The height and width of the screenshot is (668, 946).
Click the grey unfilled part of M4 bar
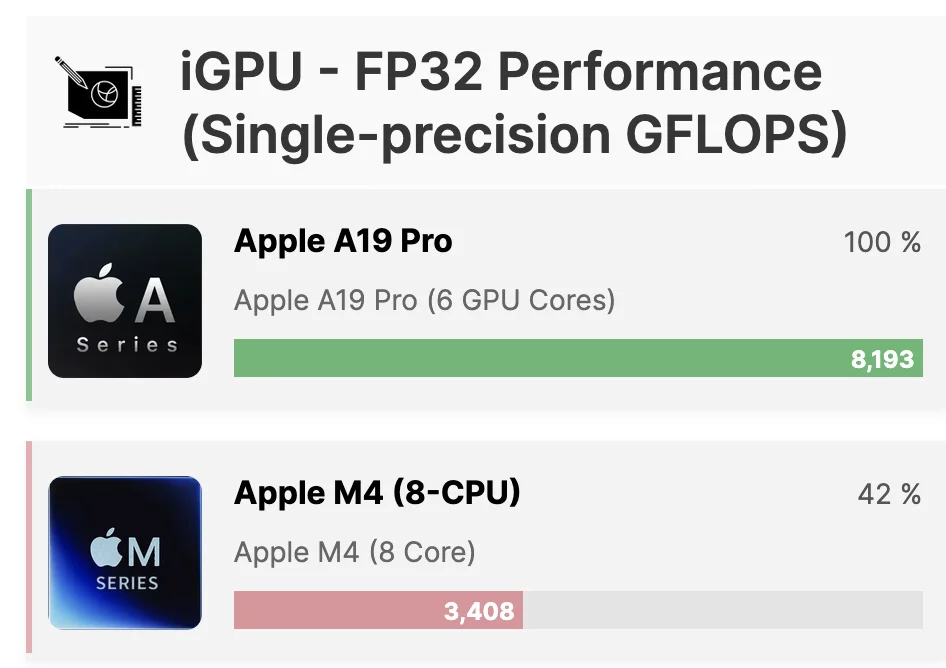(x=720, y=610)
